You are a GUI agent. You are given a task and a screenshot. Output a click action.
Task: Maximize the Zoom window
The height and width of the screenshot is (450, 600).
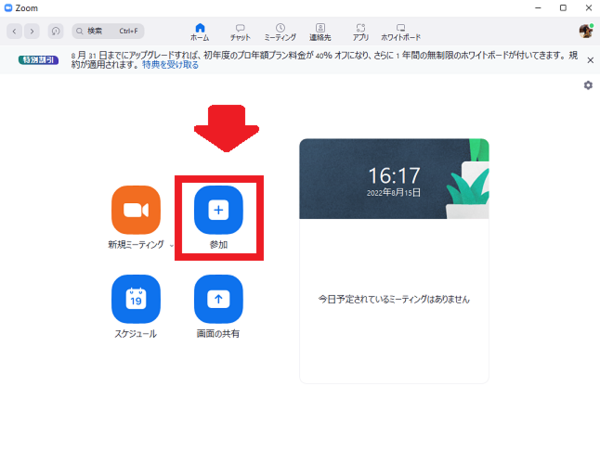[563, 8]
